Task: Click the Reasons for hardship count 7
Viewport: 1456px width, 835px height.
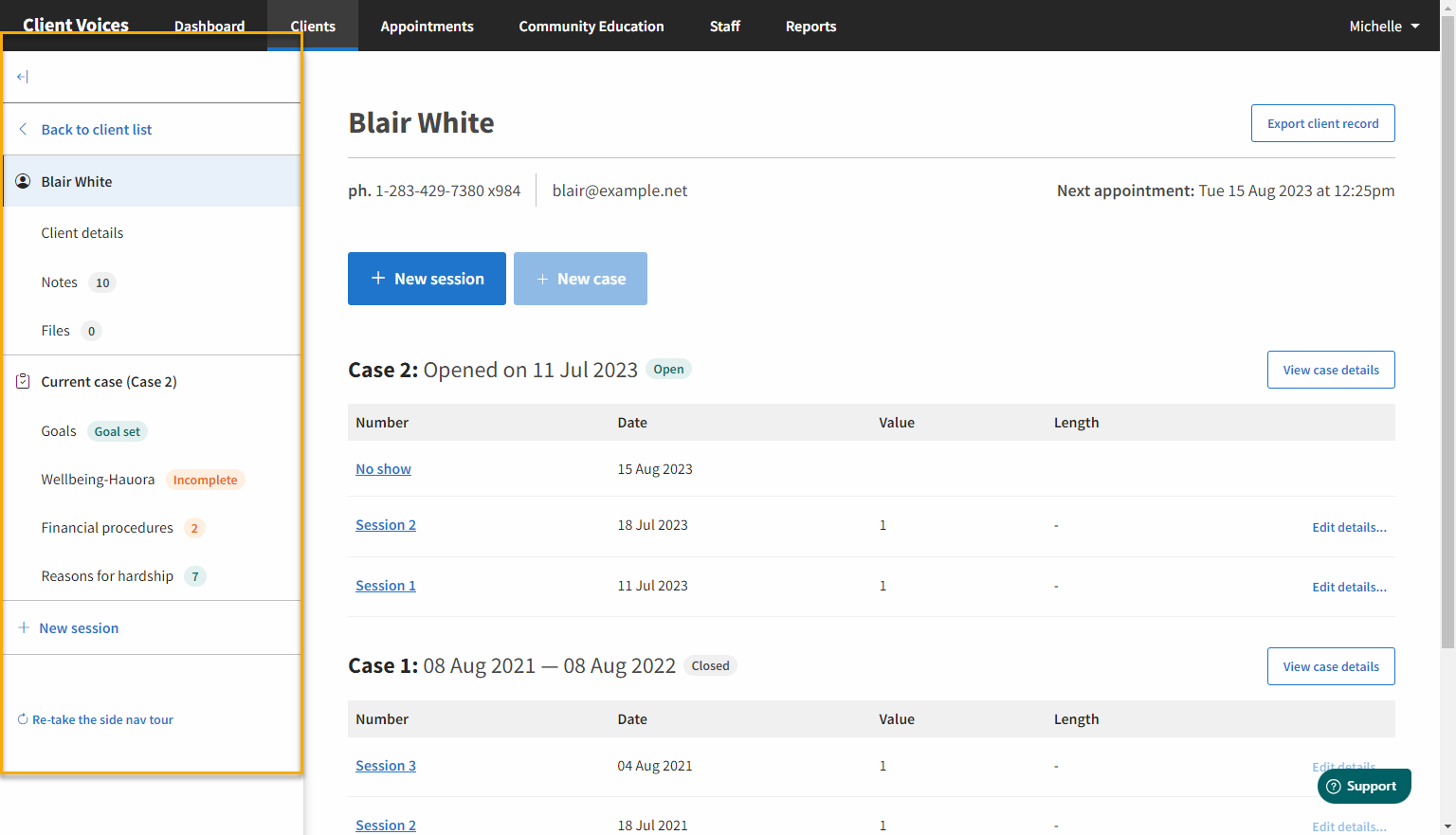Action: coord(195,576)
